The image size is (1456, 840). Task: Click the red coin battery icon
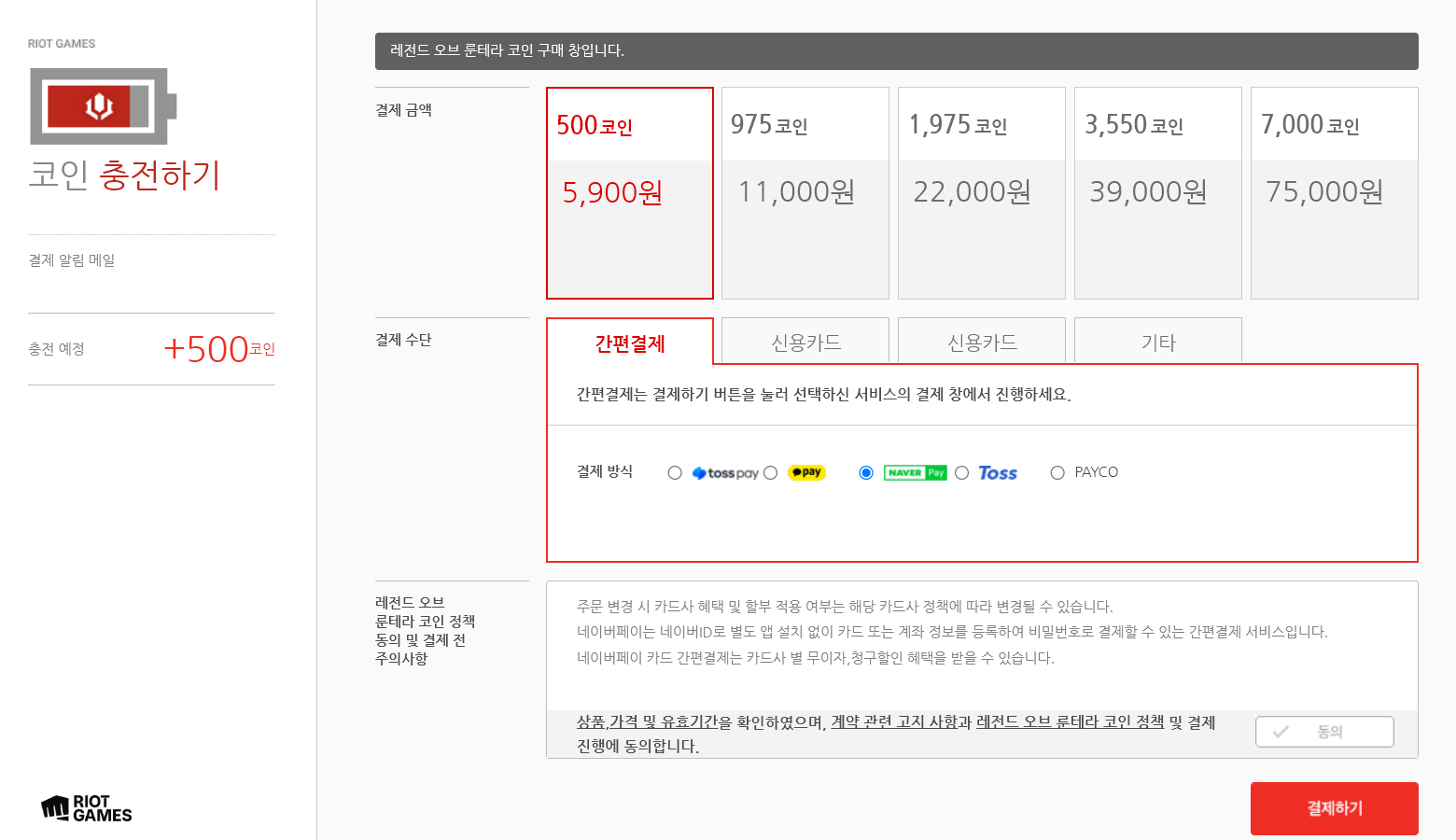pyautogui.click(x=103, y=106)
